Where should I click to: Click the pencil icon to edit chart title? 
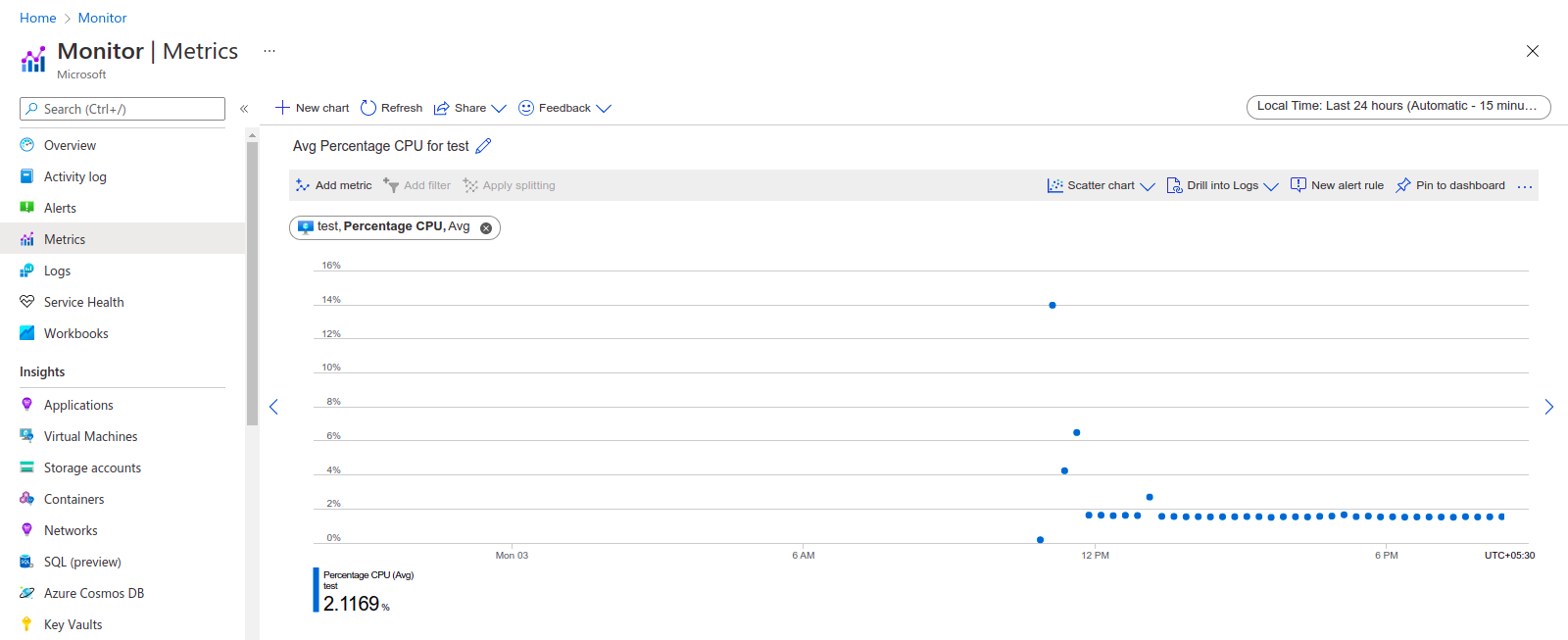point(483,146)
